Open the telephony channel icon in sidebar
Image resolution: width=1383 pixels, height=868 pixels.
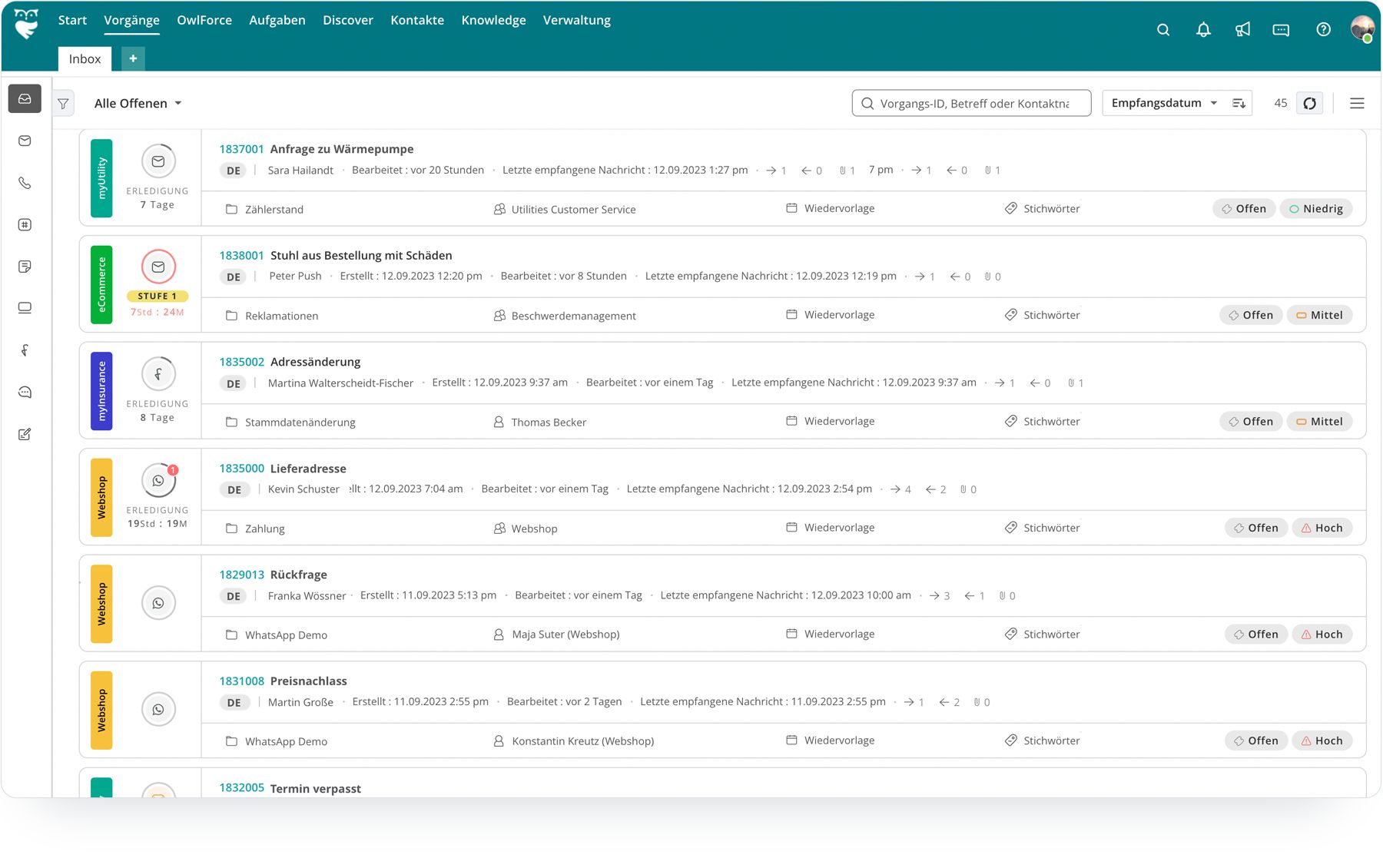(x=25, y=183)
